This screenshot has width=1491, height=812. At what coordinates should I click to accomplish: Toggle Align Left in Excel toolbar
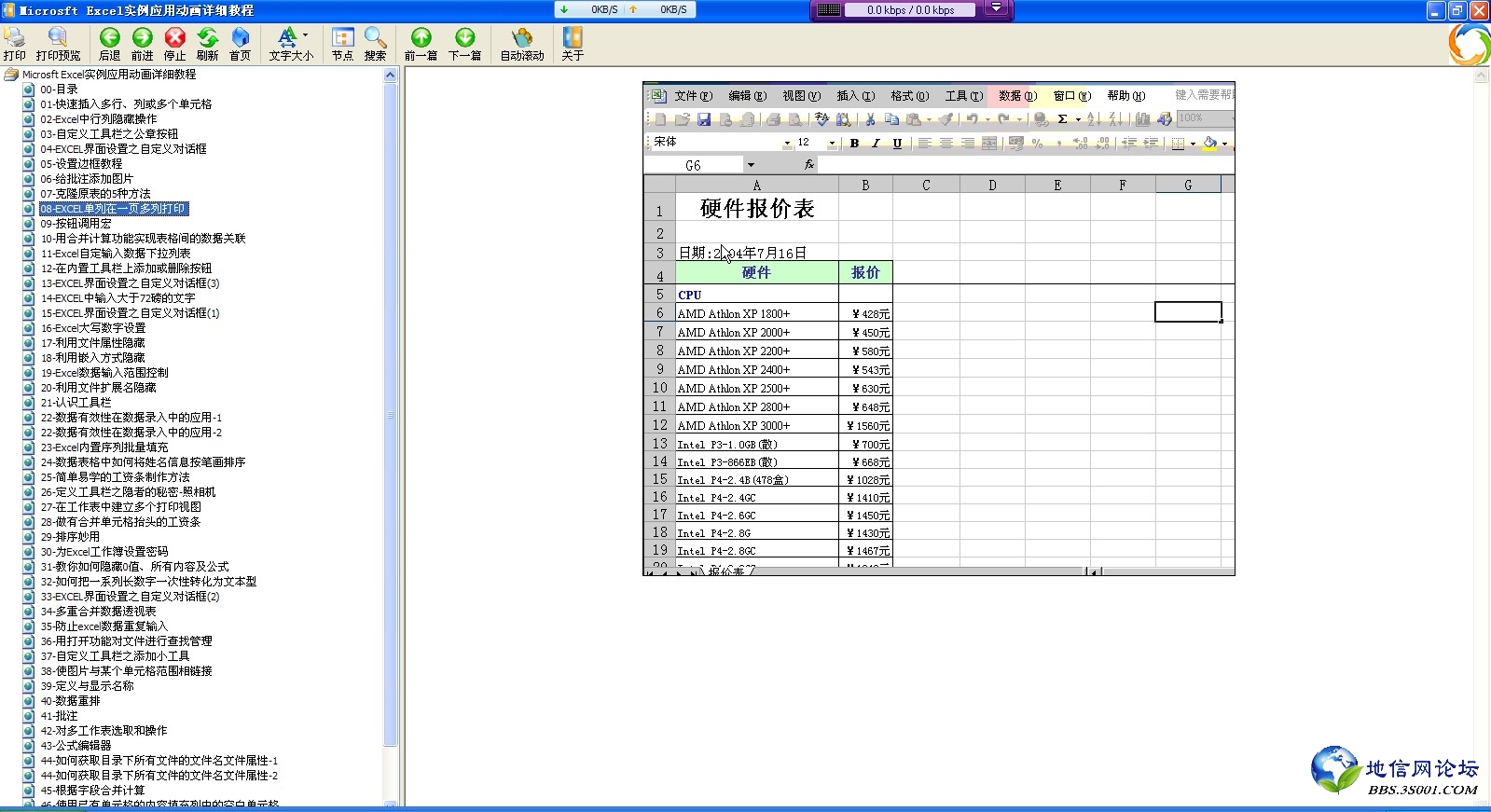925,143
